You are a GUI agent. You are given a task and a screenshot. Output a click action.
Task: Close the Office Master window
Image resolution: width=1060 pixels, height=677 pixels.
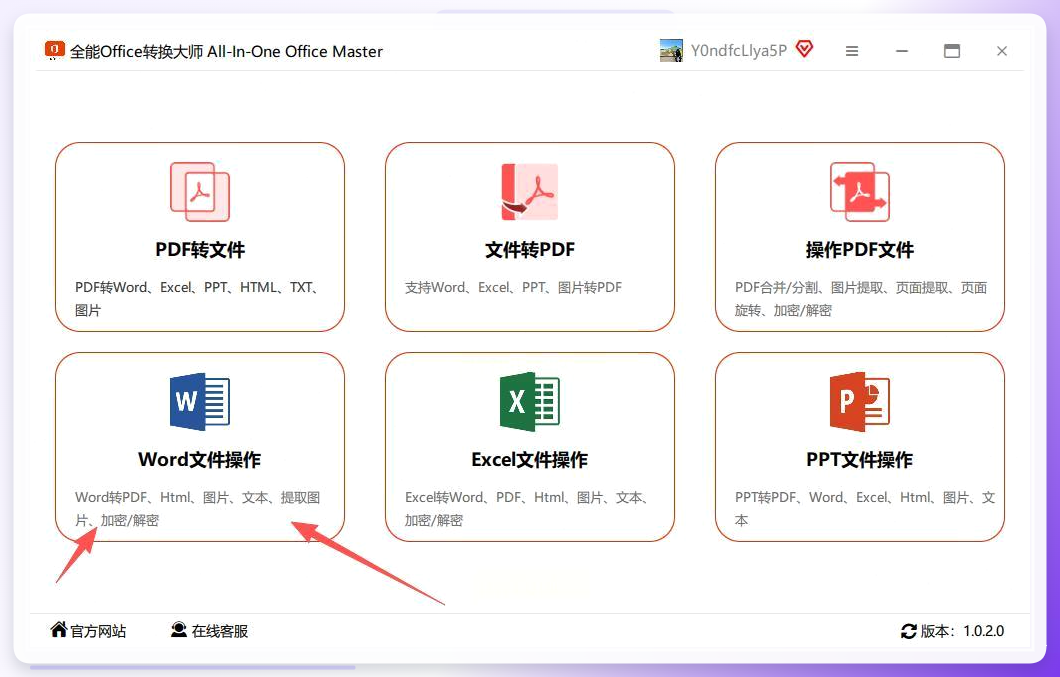coord(1002,51)
